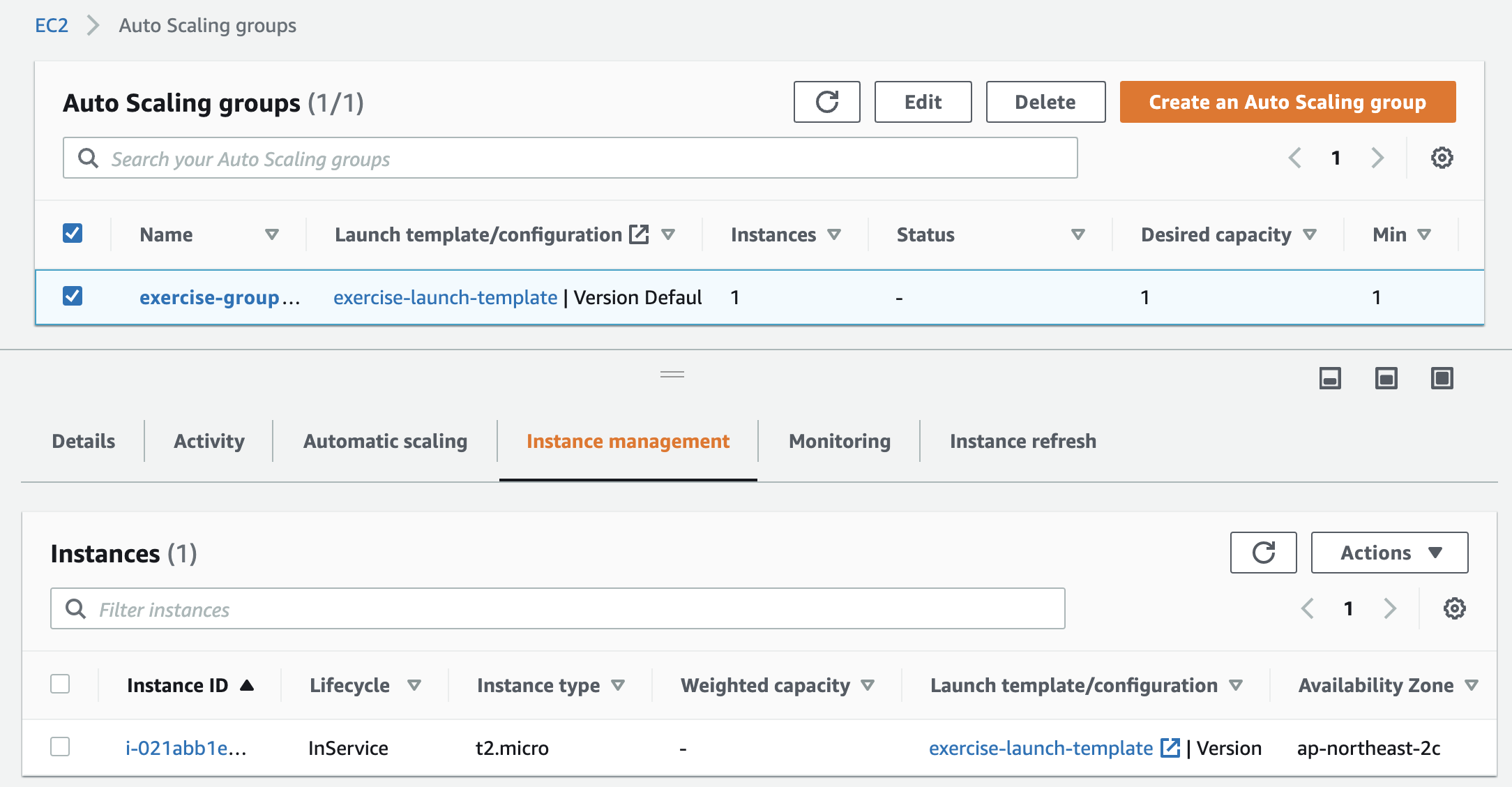This screenshot has height=787, width=1512.
Task: Refresh the Instances list
Action: tap(1263, 553)
